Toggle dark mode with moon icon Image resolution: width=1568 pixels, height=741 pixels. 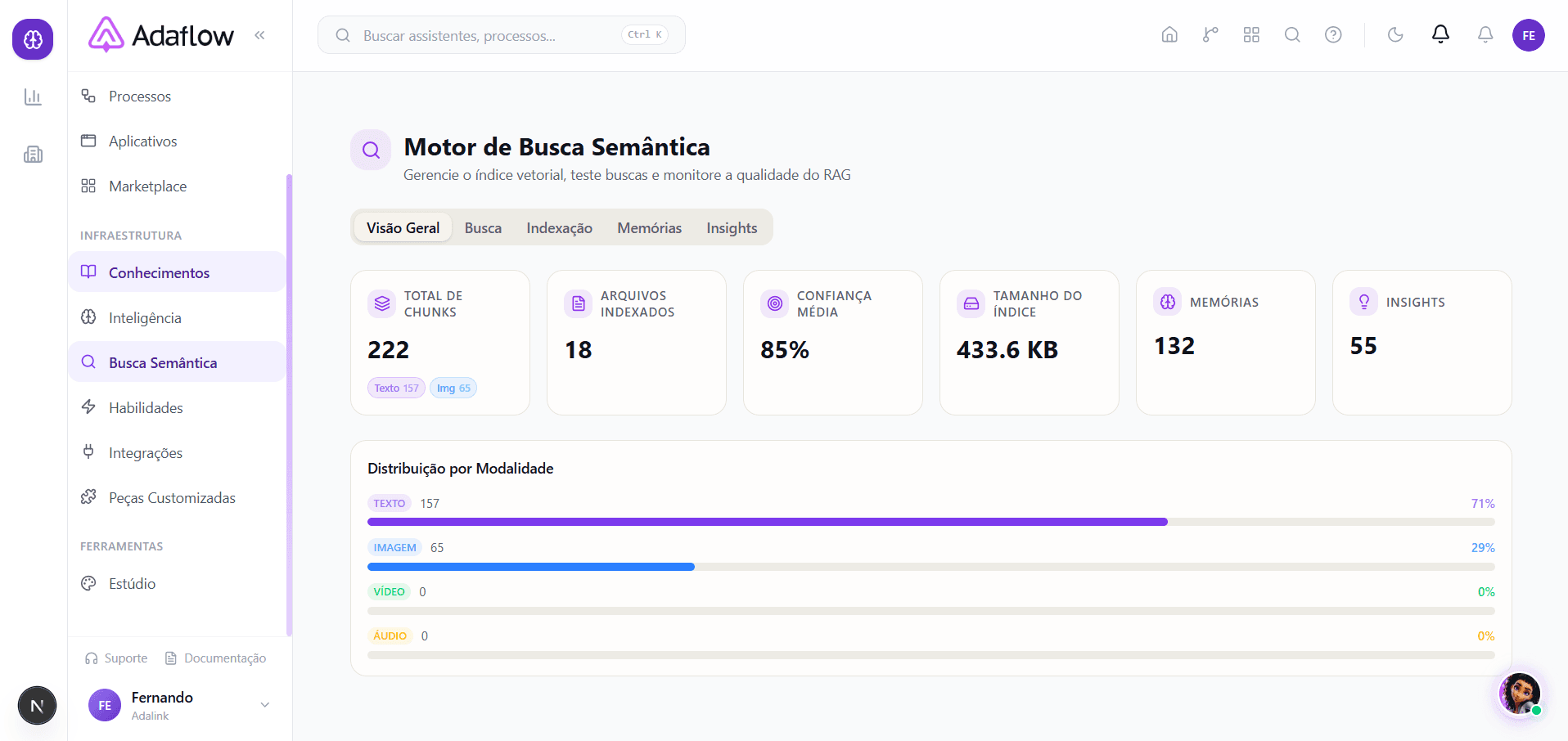[1395, 34]
